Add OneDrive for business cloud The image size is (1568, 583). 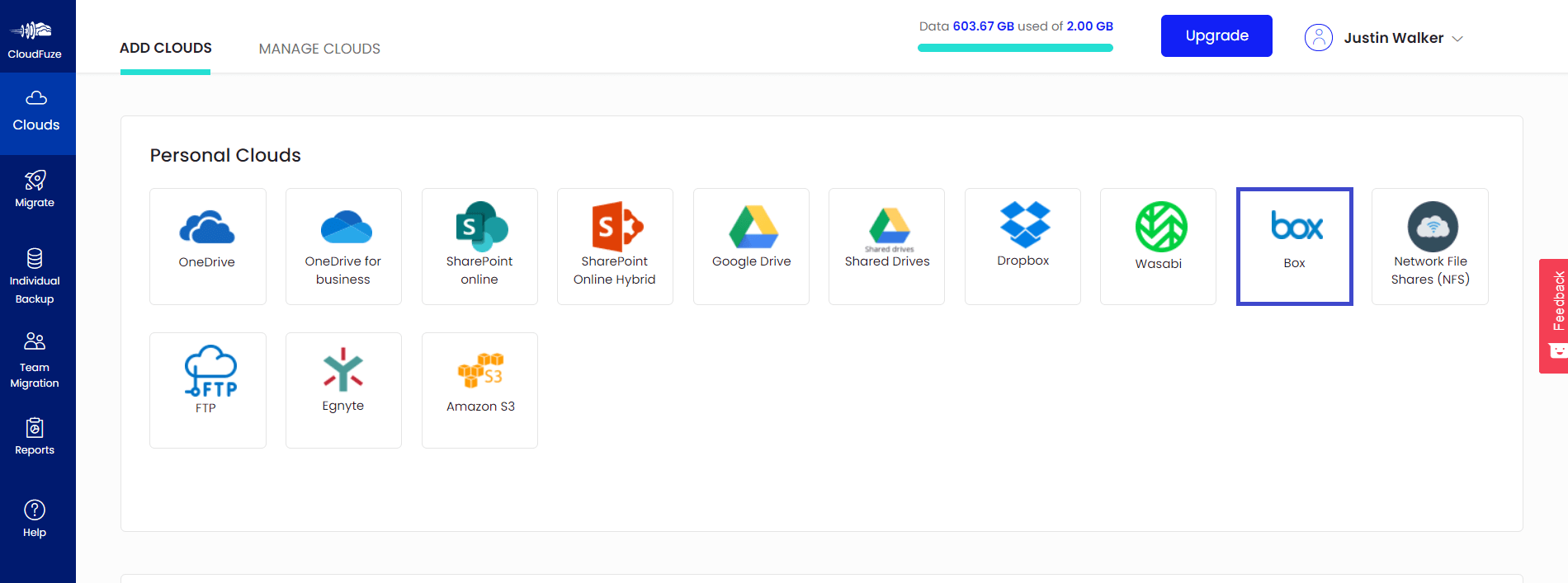click(343, 247)
